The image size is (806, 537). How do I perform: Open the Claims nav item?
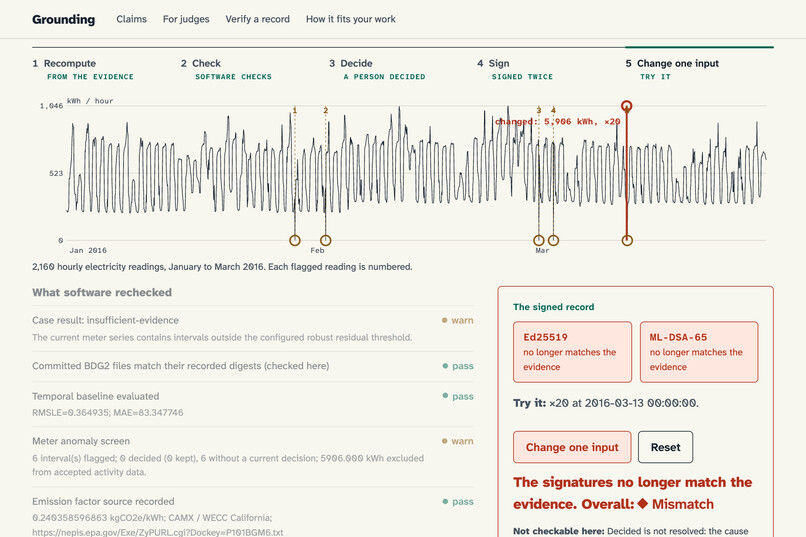click(x=132, y=19)
